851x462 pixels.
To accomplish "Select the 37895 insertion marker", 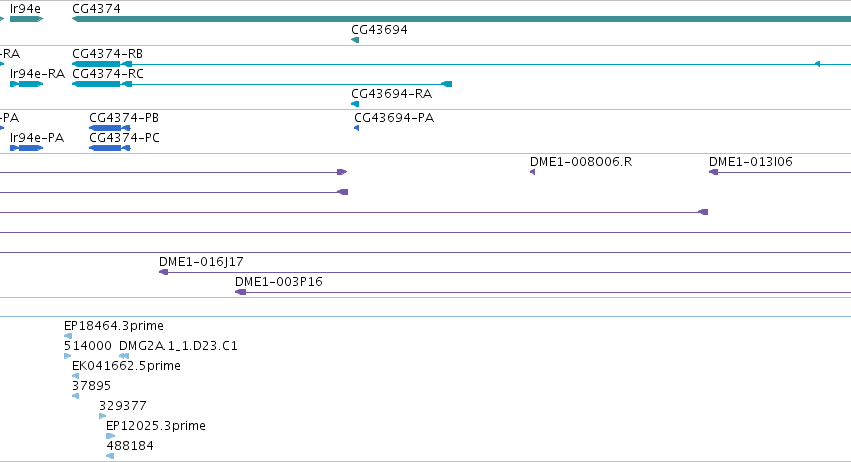I will (x=75, y=396).
